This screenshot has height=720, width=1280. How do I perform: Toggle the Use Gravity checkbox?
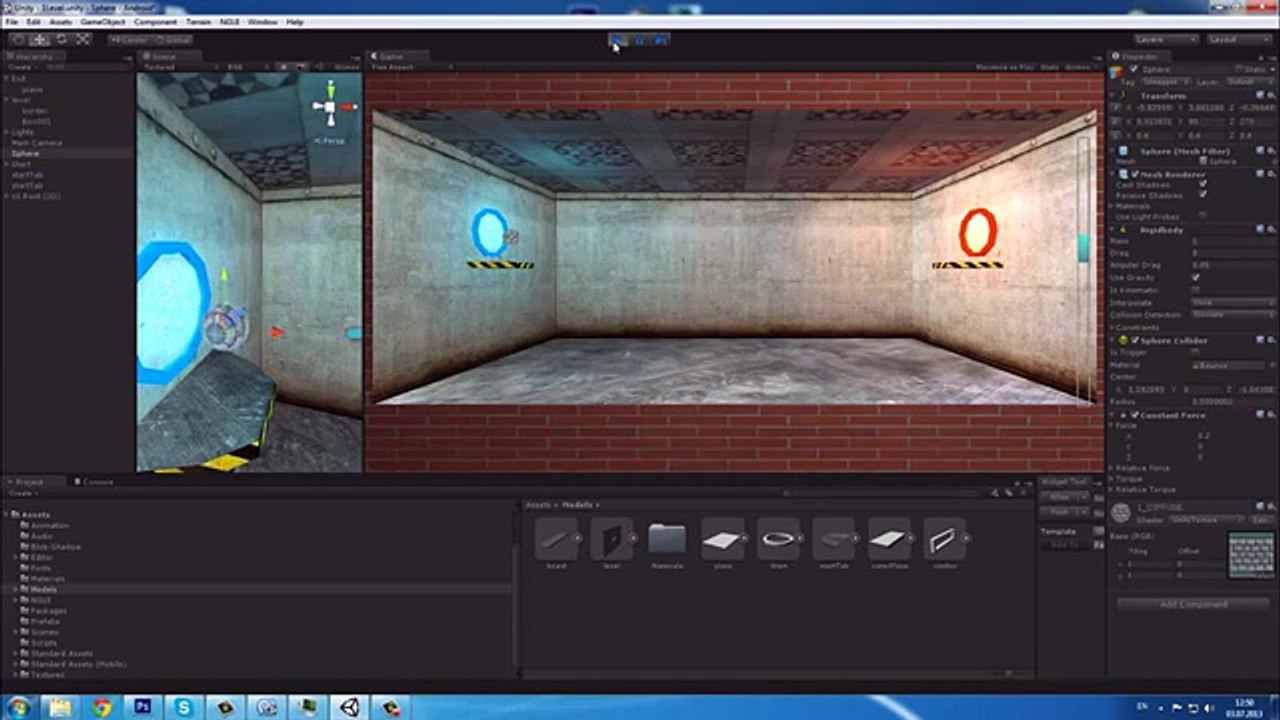1196,277
